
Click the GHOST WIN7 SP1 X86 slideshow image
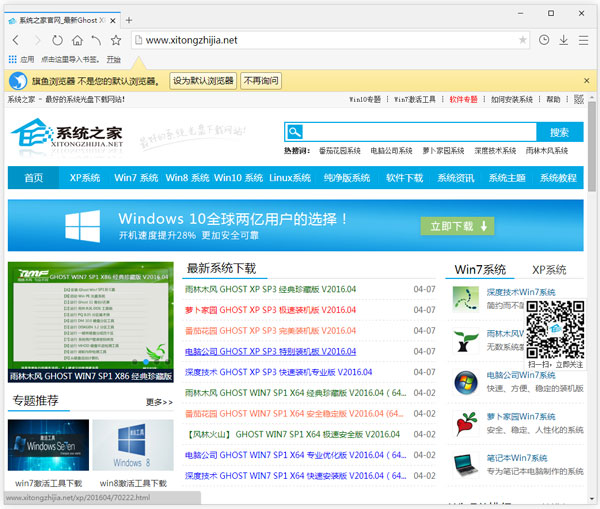(x=91, y=322)
